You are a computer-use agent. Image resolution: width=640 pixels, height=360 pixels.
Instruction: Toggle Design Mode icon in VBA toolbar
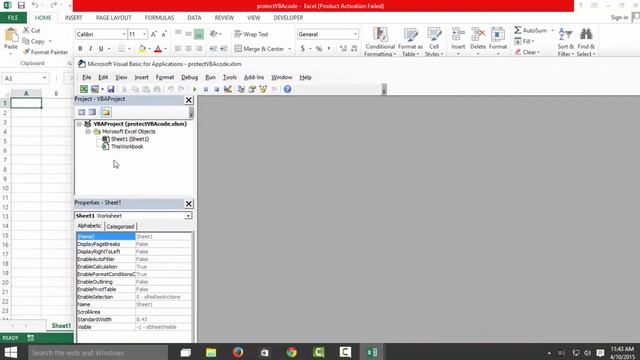click(x=228, y=89)
